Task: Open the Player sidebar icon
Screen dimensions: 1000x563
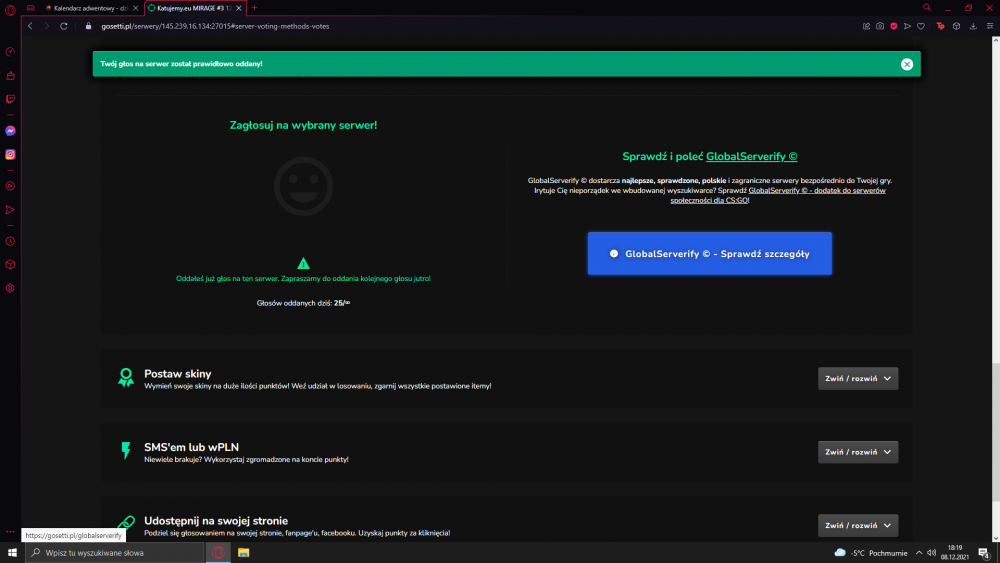Action: click(10, 186)
